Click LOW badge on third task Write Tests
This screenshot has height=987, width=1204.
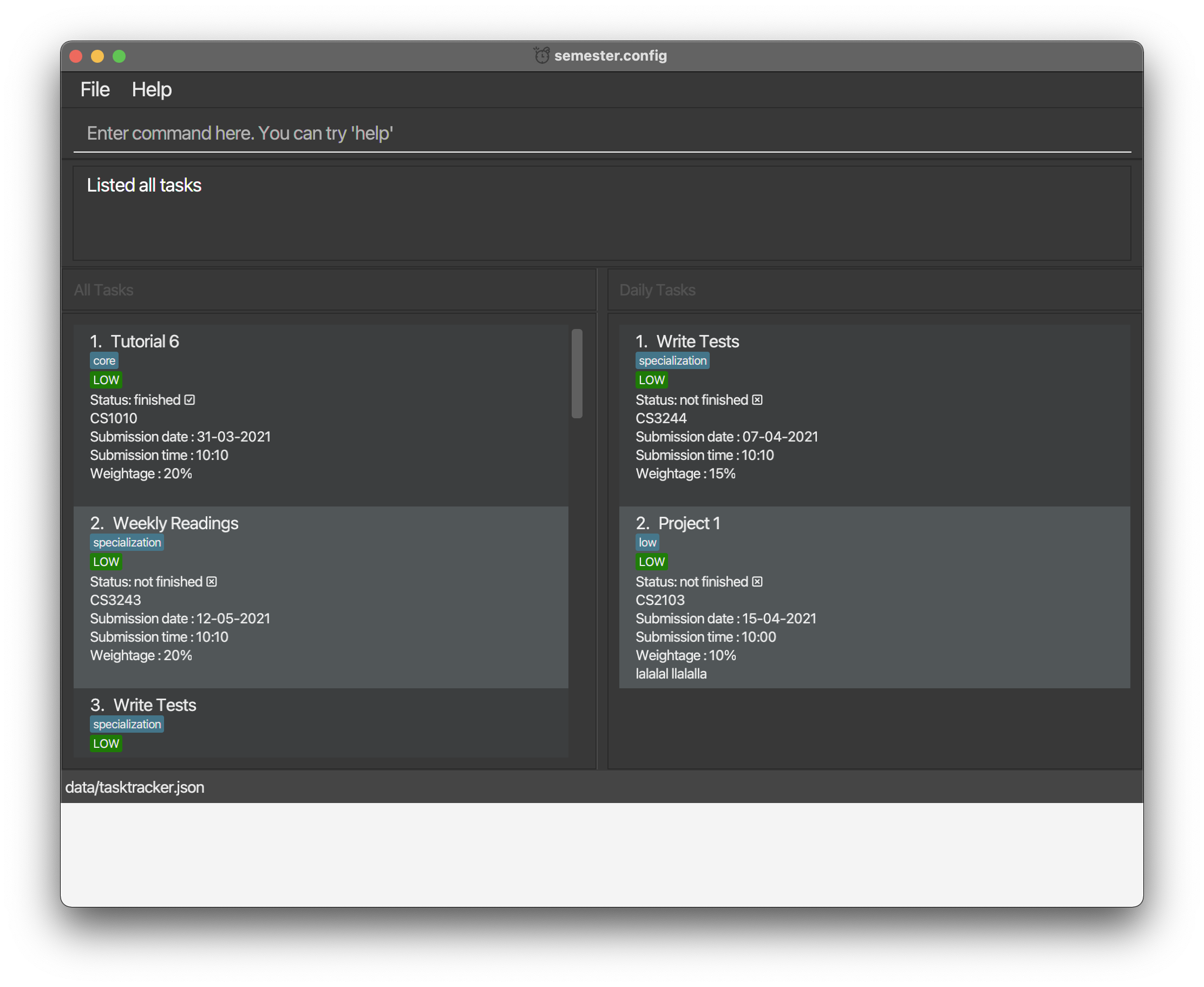coord(106,743)
